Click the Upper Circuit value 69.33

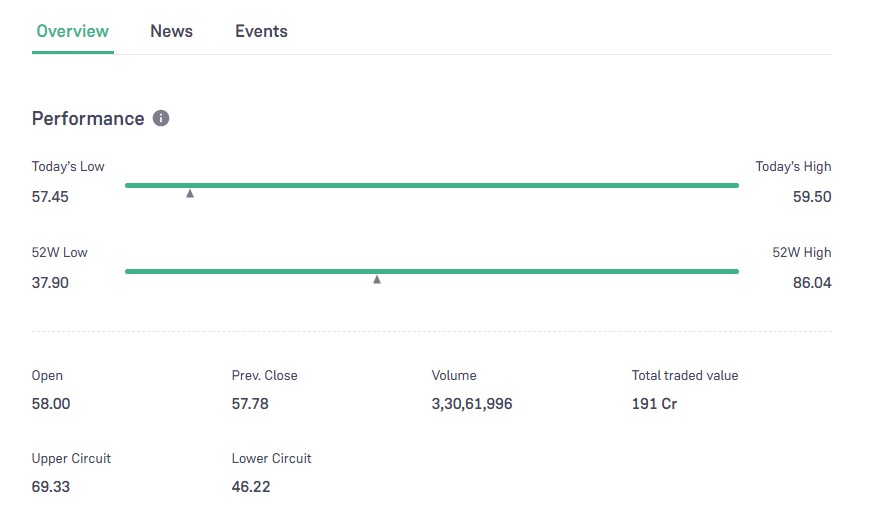tap(51, 487)
